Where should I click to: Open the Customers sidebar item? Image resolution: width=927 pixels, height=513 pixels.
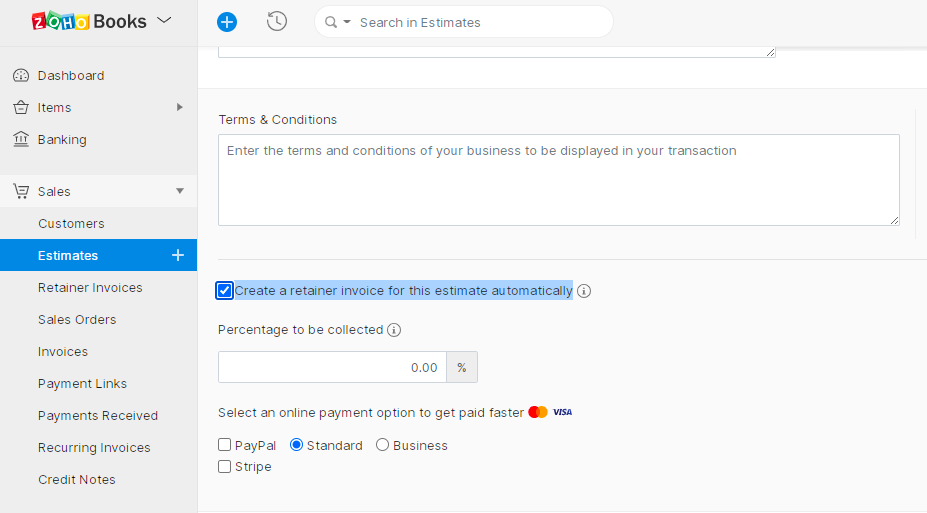pos(71,224)
